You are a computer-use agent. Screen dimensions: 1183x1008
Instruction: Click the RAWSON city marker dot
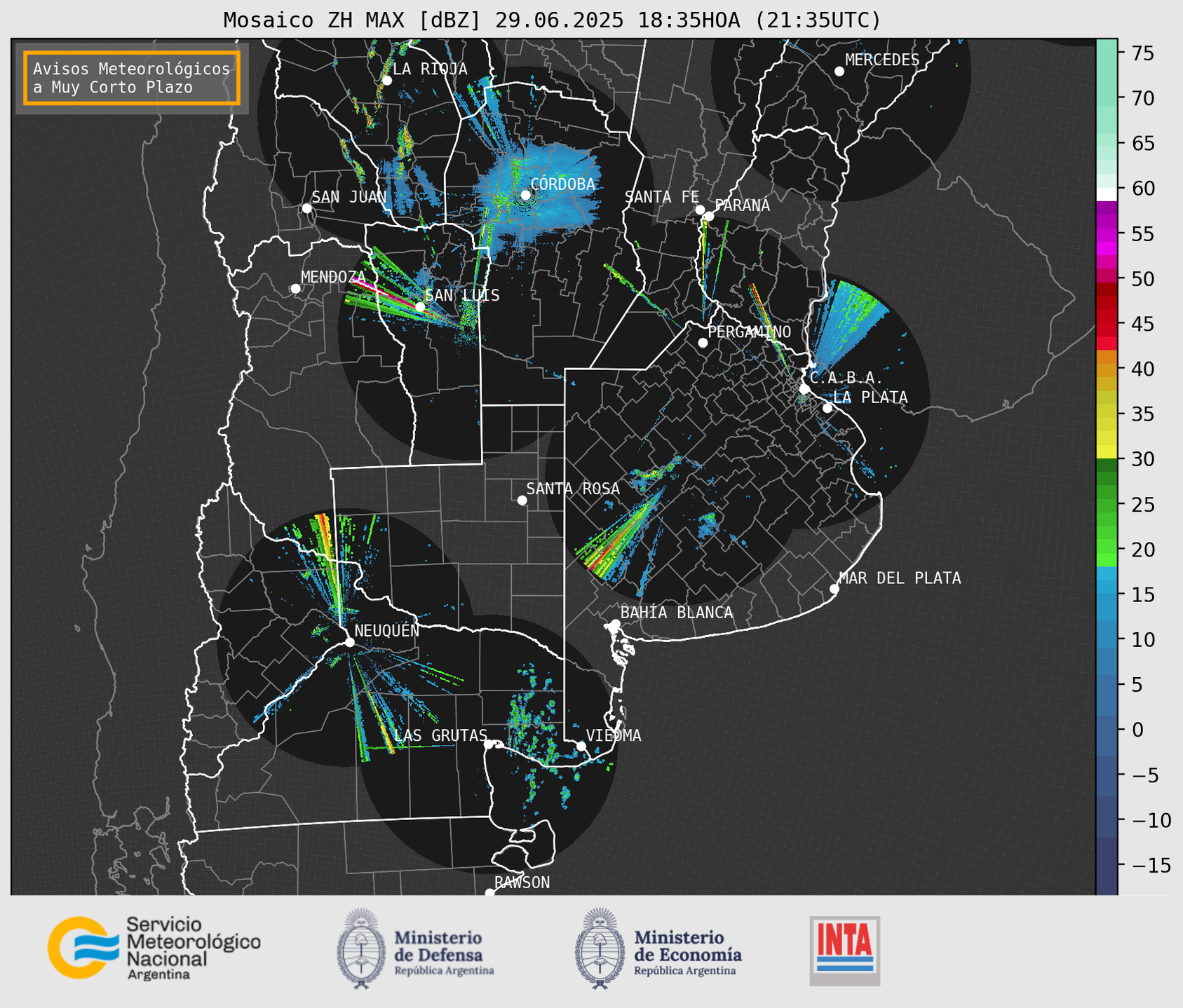pos(489,893)
